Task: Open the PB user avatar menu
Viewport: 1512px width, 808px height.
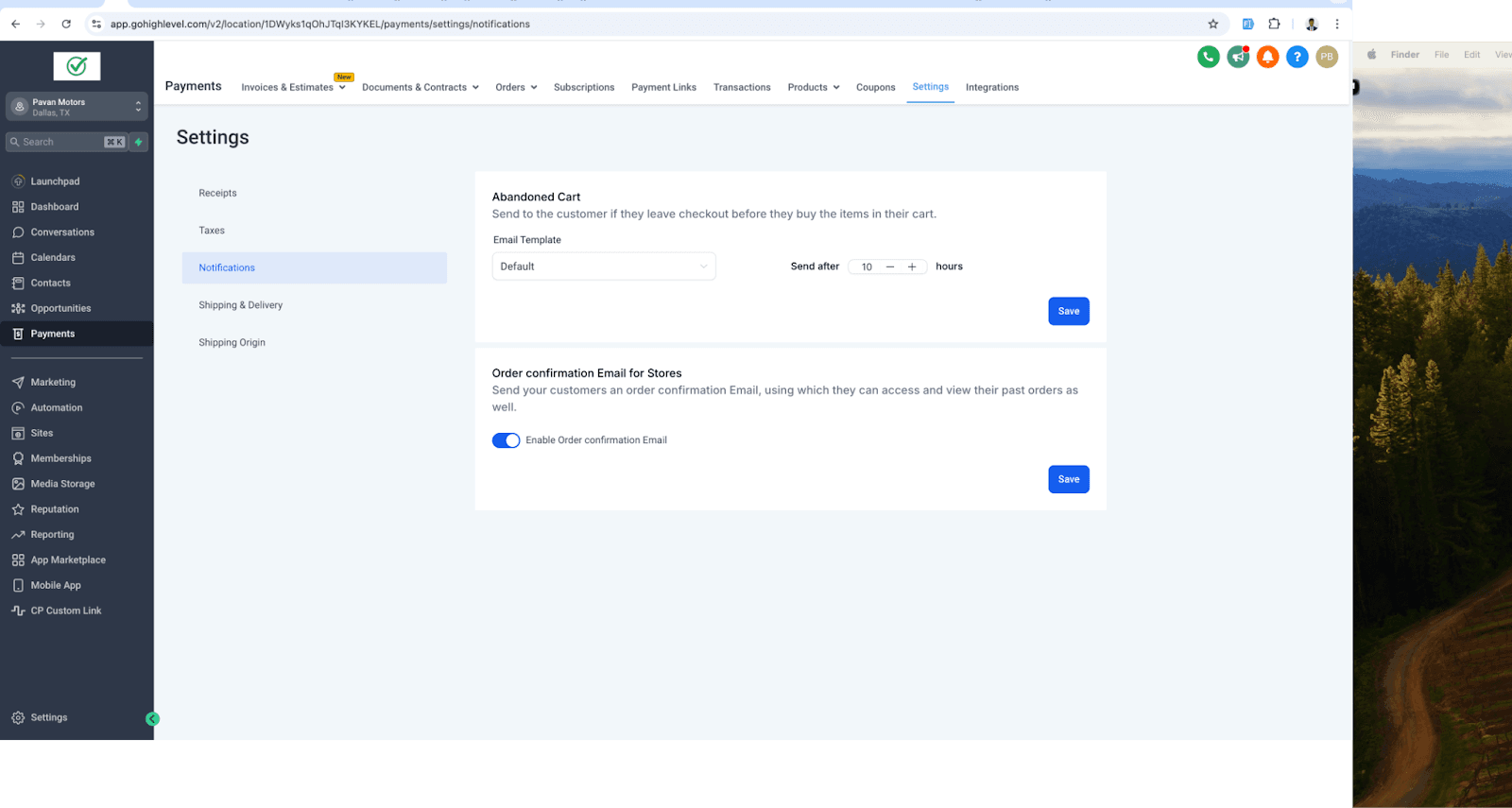Action: (1327, 57)
